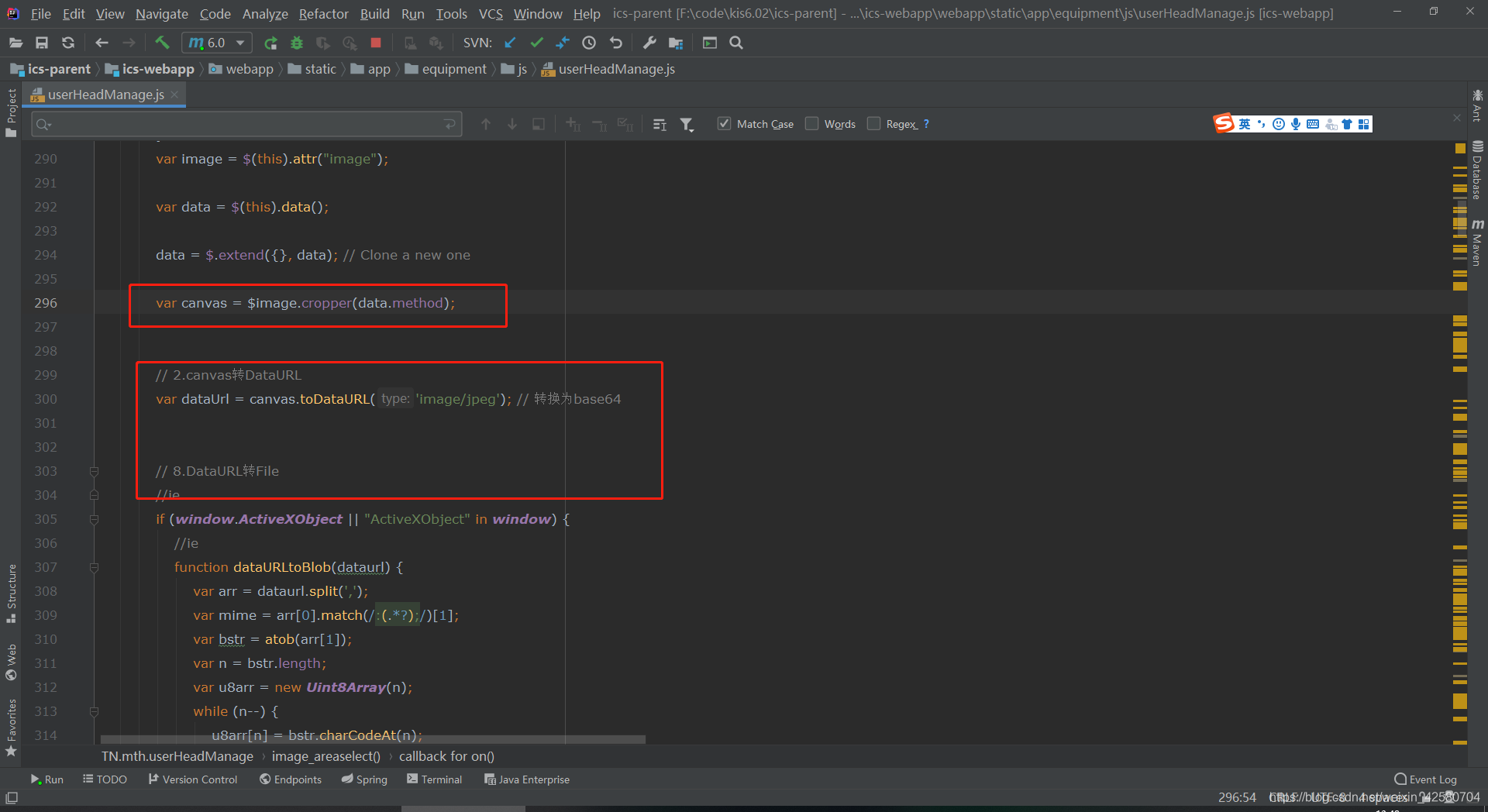Revert changes with the undo arrow icon
Screen dimensions: 1488x812
[616, 43]
